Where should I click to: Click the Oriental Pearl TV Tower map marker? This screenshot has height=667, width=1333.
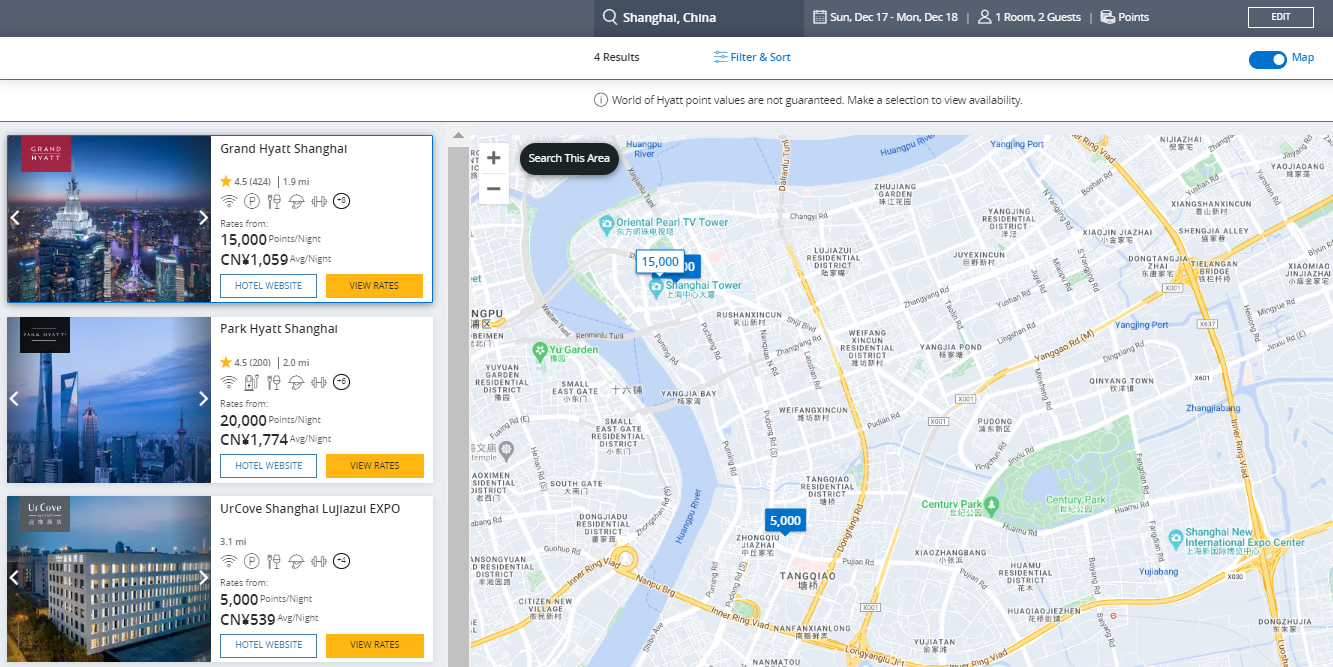(x=606, y=223)
